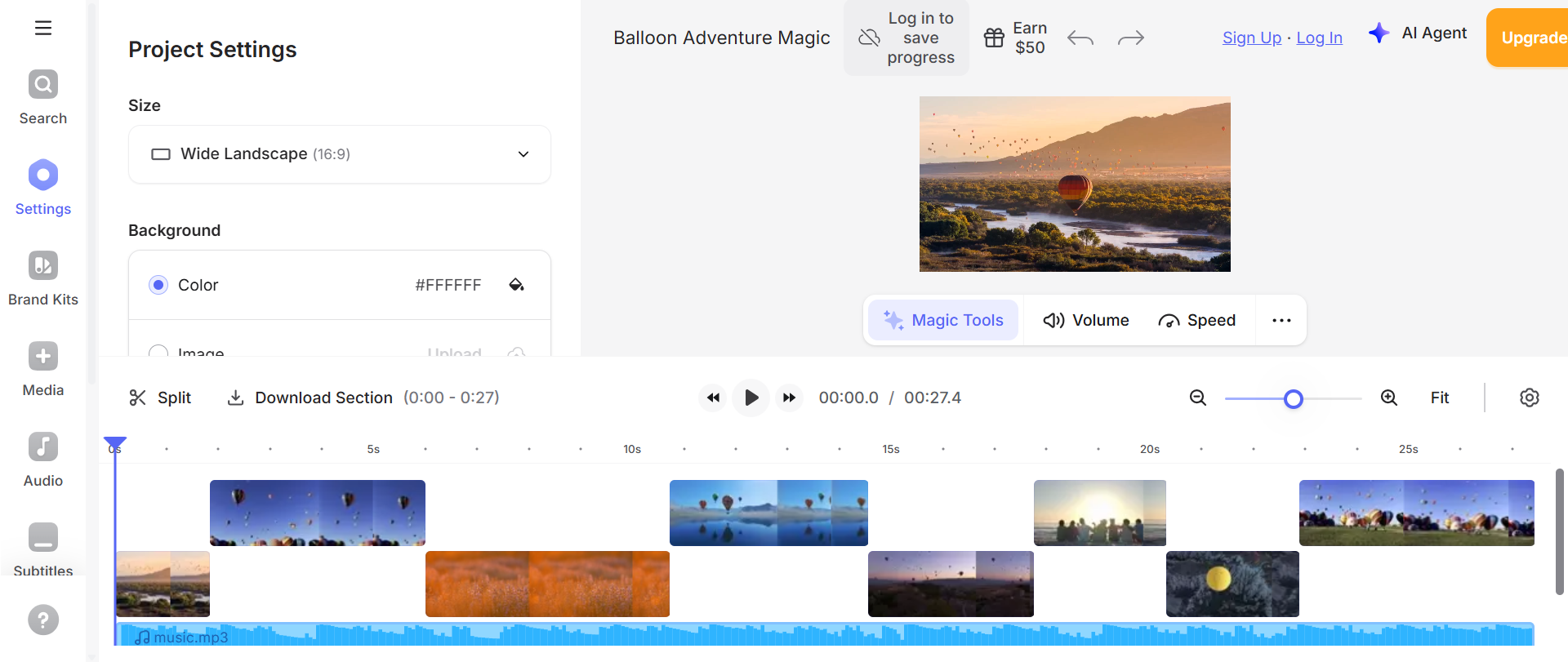Image resolution: width=1568 pixels, height=662 pixels.
Task: Click the Balloon Adventure Magic project title
Action: [x=722, y=38]
